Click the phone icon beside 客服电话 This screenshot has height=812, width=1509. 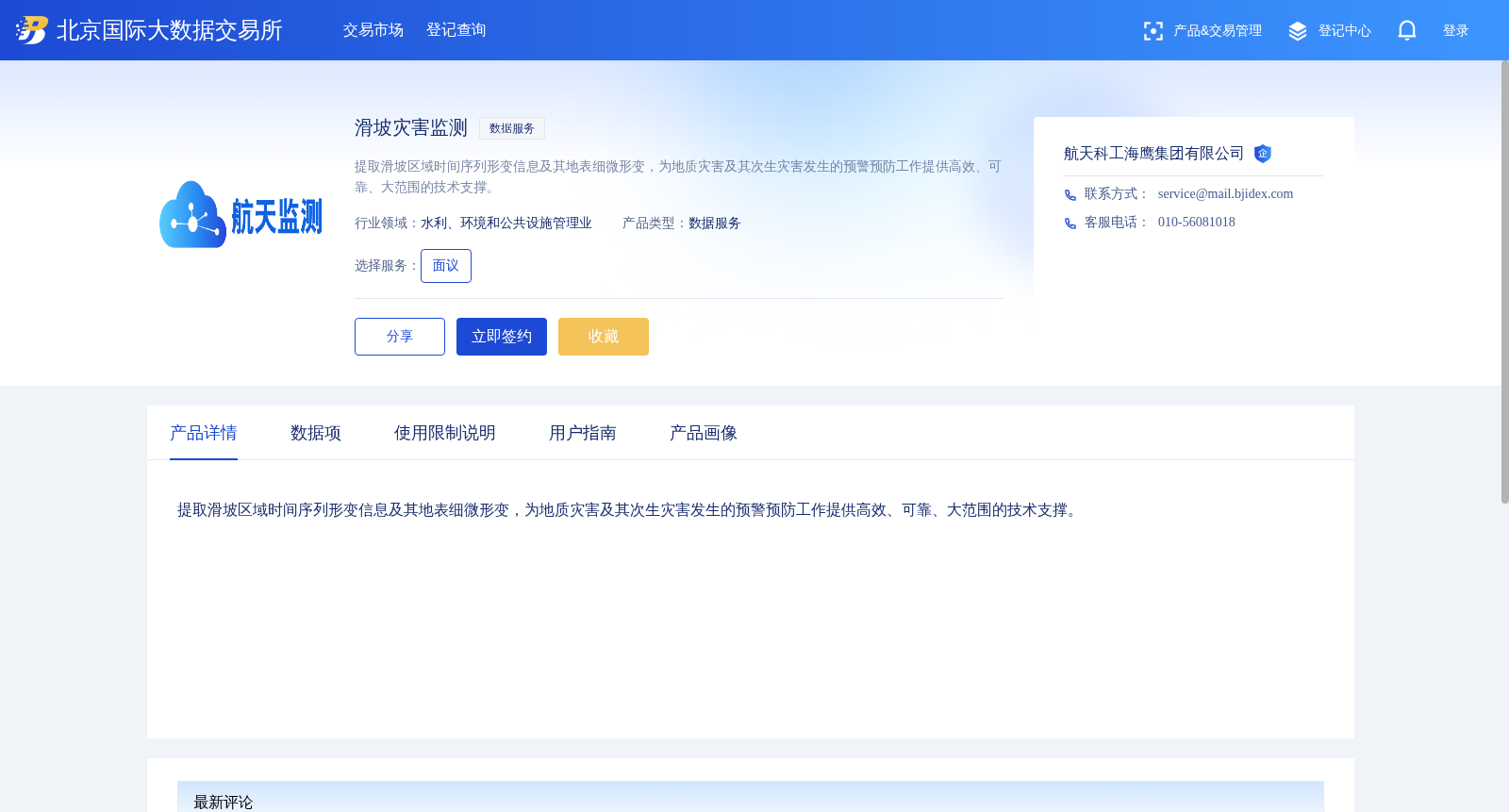click(1070, 224)
